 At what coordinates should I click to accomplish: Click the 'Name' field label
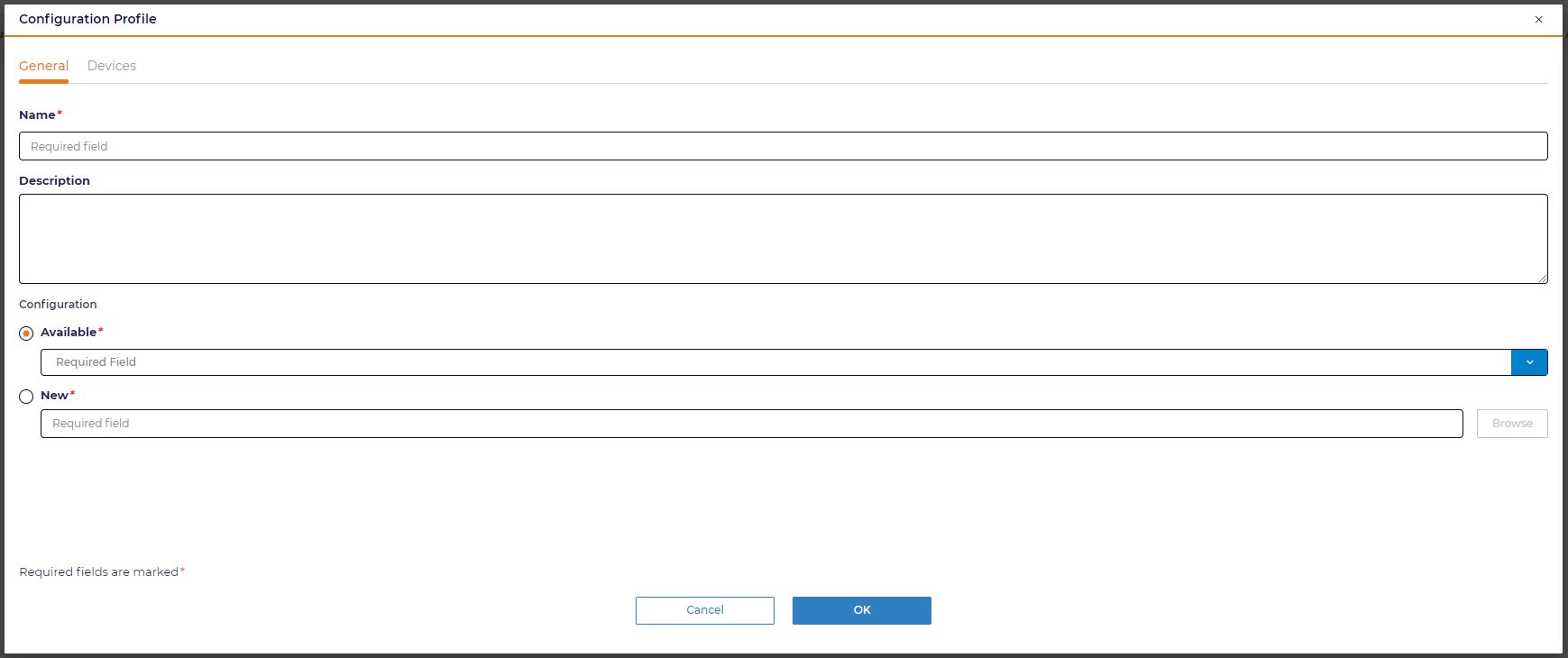tap(37, 115)
